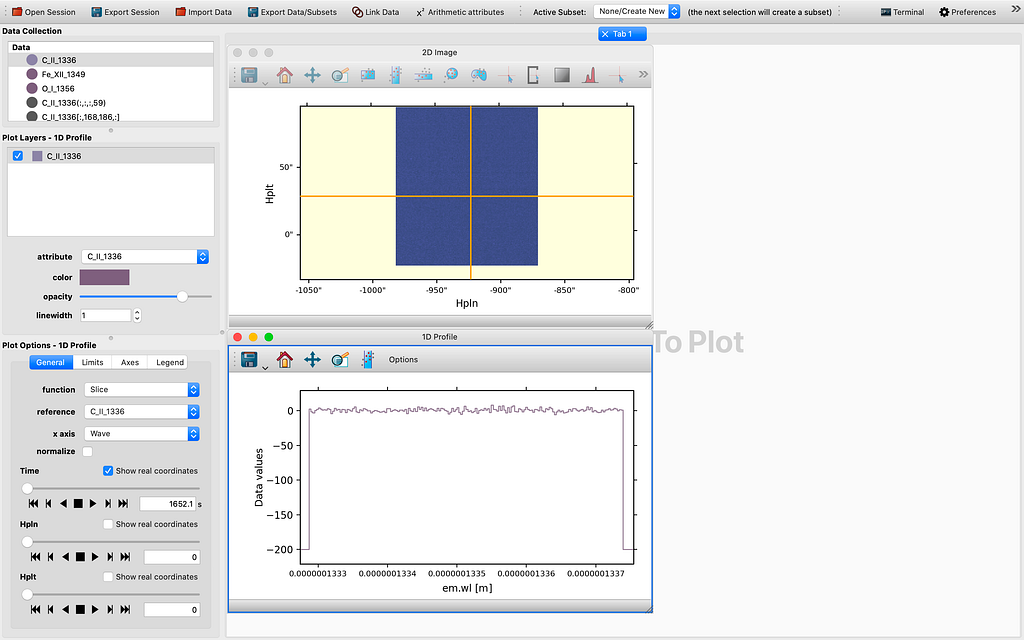Activate the zoom tool in 1D Profile toolbar
The image size is (1024, 640).
(x=340, y=359)
